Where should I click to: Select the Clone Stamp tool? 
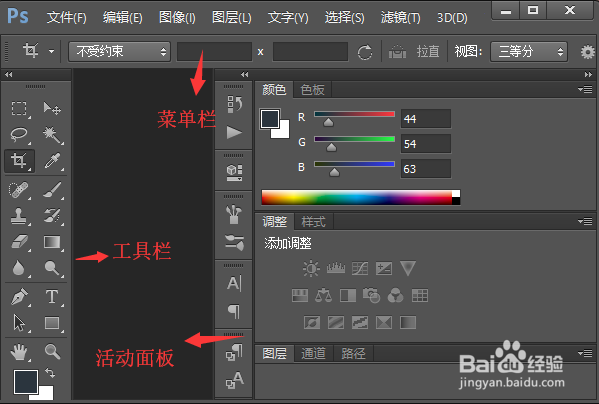pos(19,216)
